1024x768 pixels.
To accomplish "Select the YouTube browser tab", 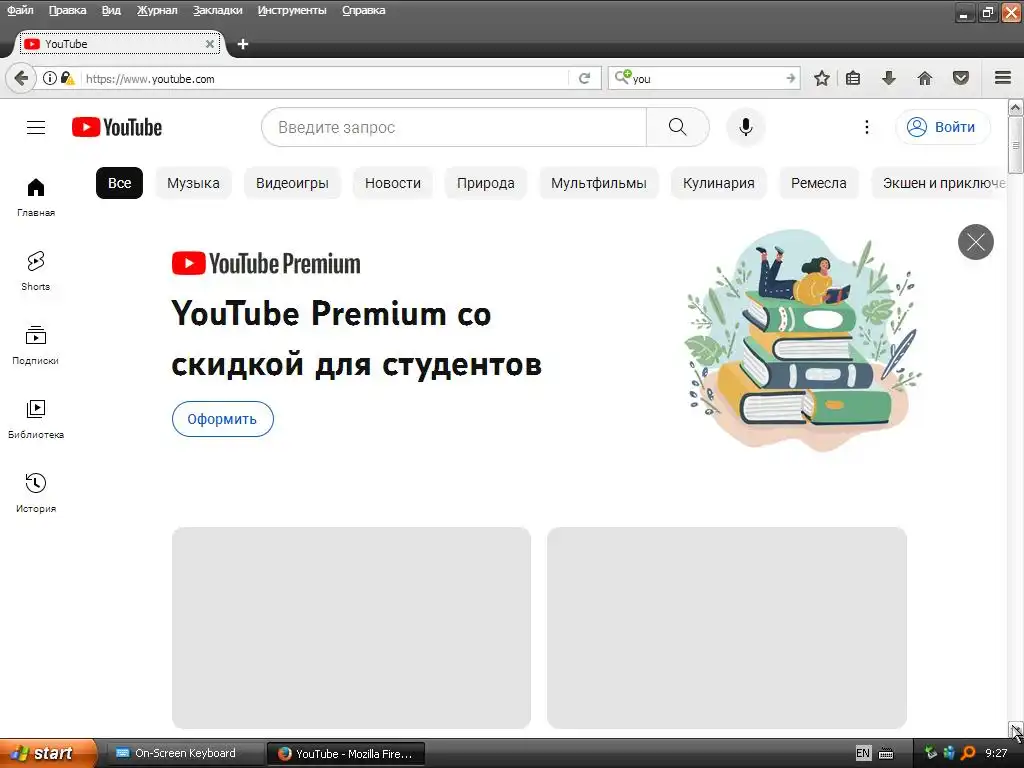I will coord(120,44).
